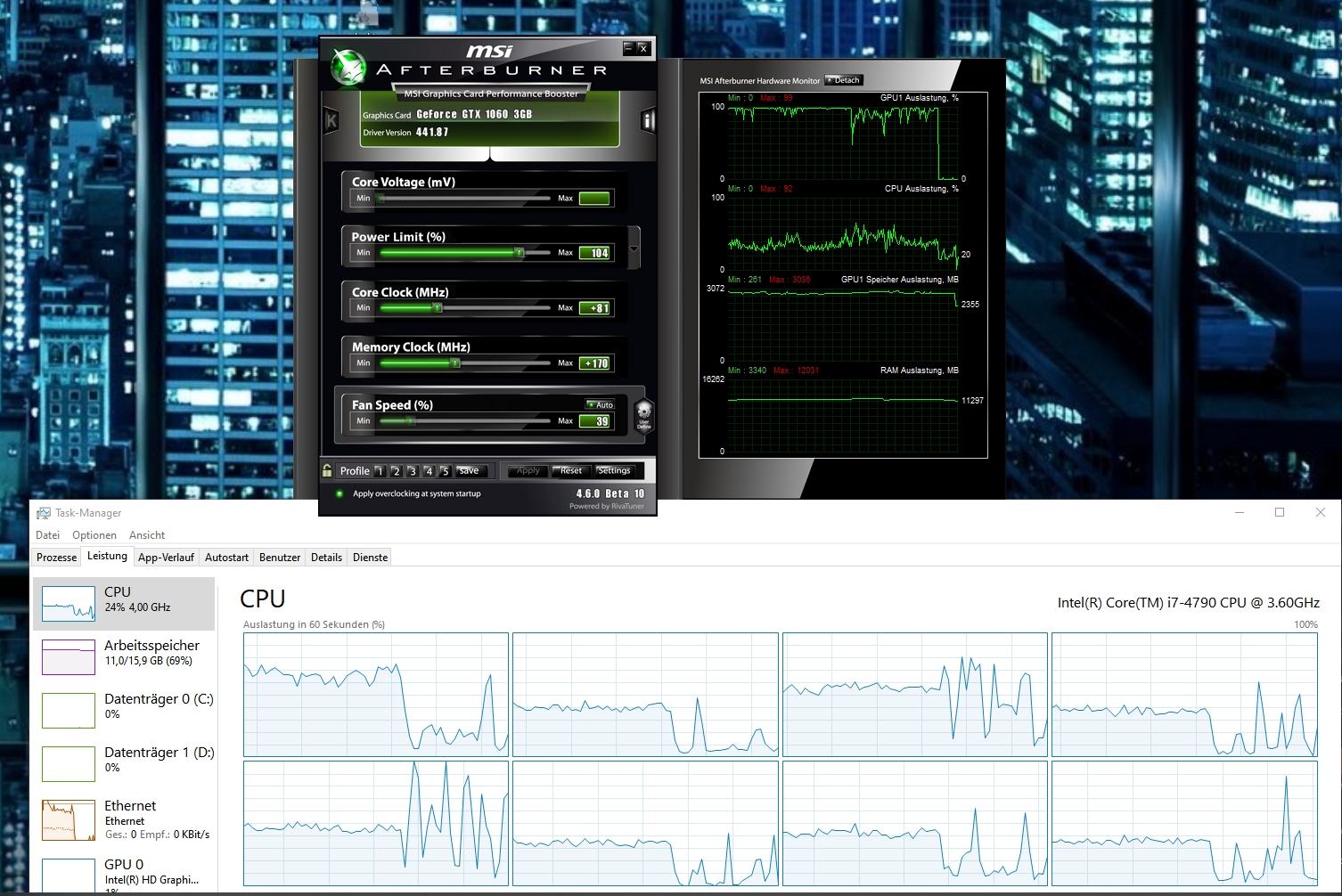The height and width of the screenshot is (896, 1342).
Task: Click the GPU1 Speicher Auslastung graph
Action: (843, 324)
